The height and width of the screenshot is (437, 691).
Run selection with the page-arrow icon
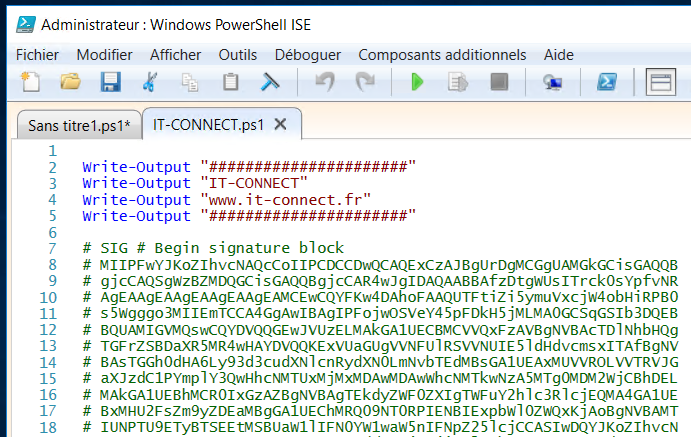(458, 82)
